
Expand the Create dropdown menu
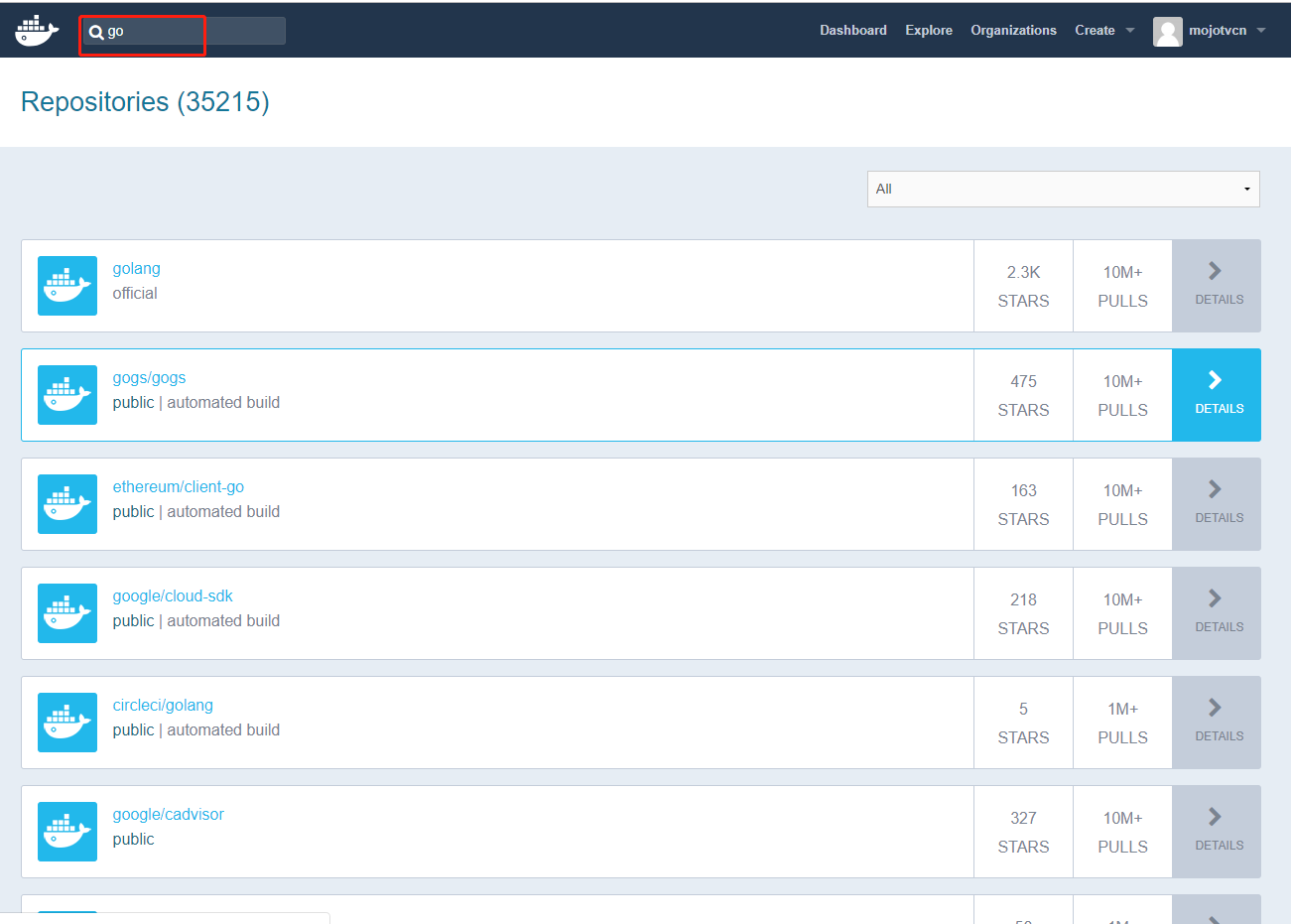pyautogui.click(x=1104, y=31)
